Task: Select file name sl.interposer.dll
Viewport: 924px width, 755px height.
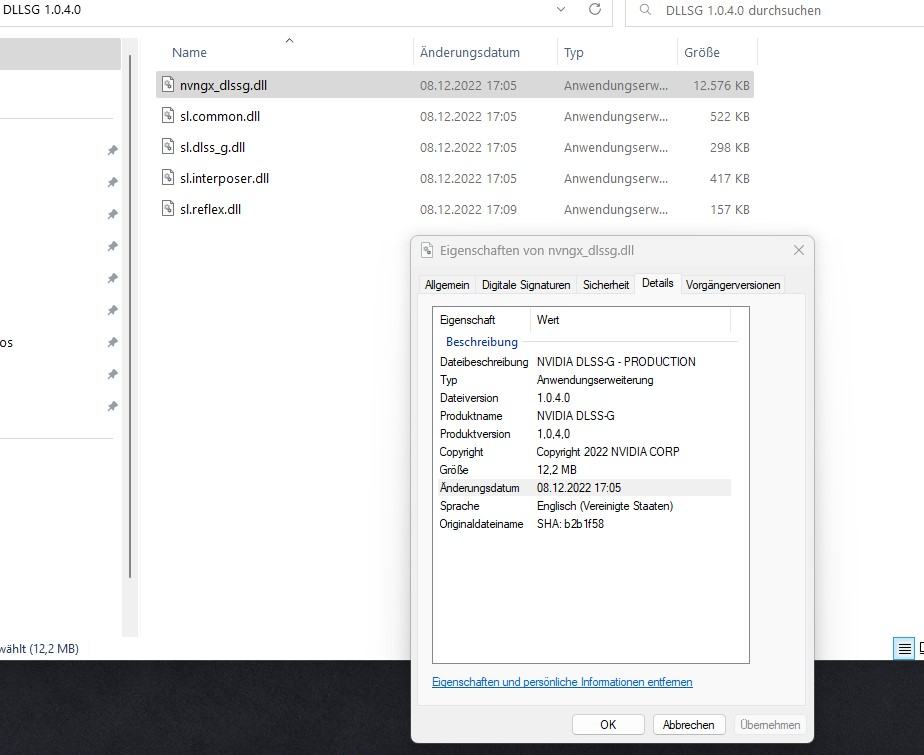Action: 225,178
